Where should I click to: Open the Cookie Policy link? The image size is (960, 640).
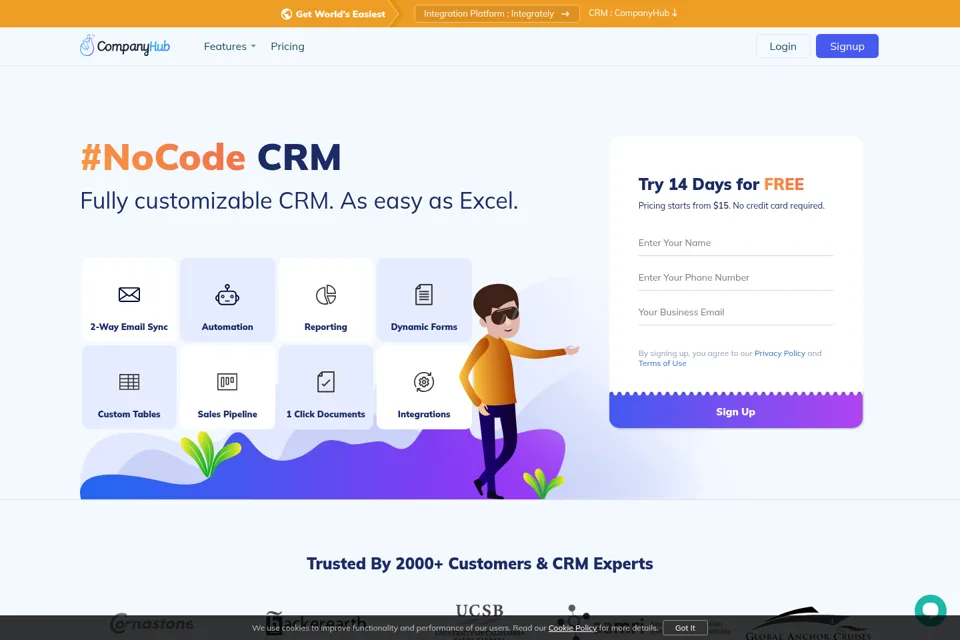(572, 628)
